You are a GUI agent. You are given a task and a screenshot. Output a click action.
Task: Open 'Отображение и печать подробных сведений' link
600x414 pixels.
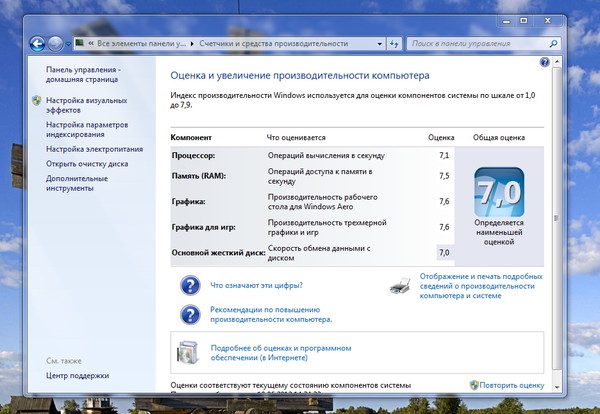(481, 286)
